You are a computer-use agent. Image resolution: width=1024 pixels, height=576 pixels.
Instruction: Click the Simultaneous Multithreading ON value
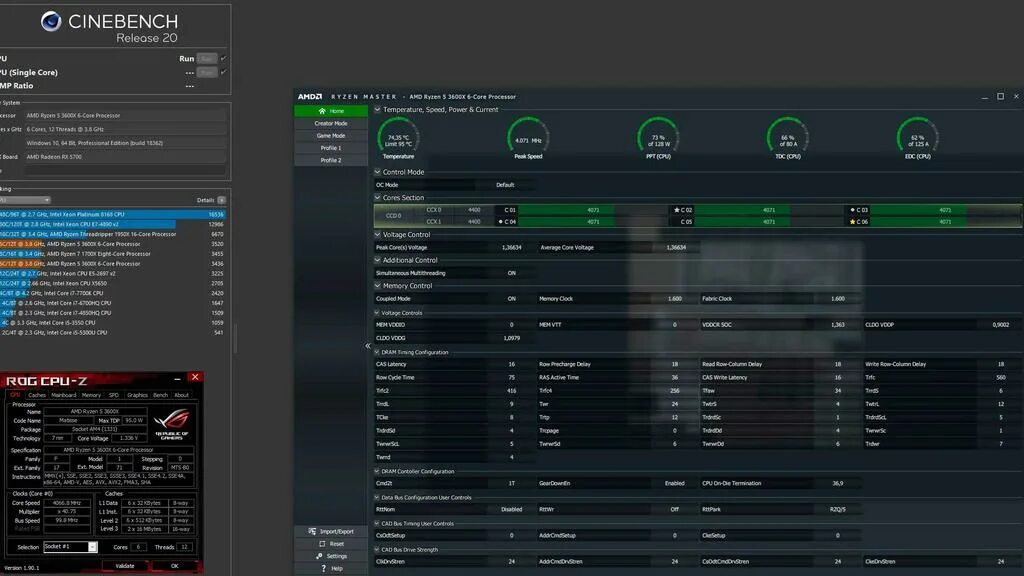pyautogui.click(x=511, y=274)
